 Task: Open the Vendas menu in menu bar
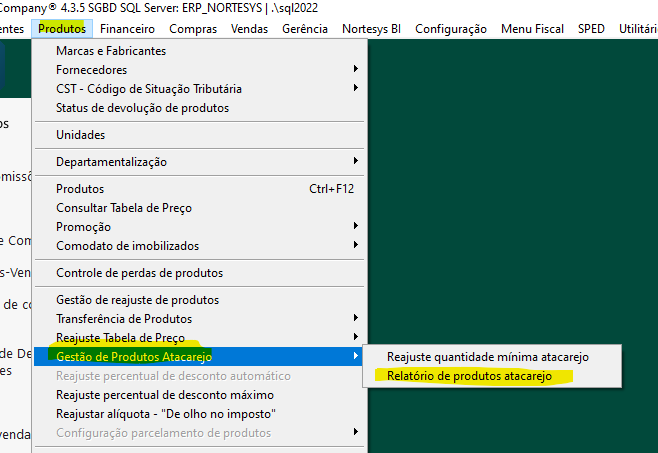click(249, 29)
